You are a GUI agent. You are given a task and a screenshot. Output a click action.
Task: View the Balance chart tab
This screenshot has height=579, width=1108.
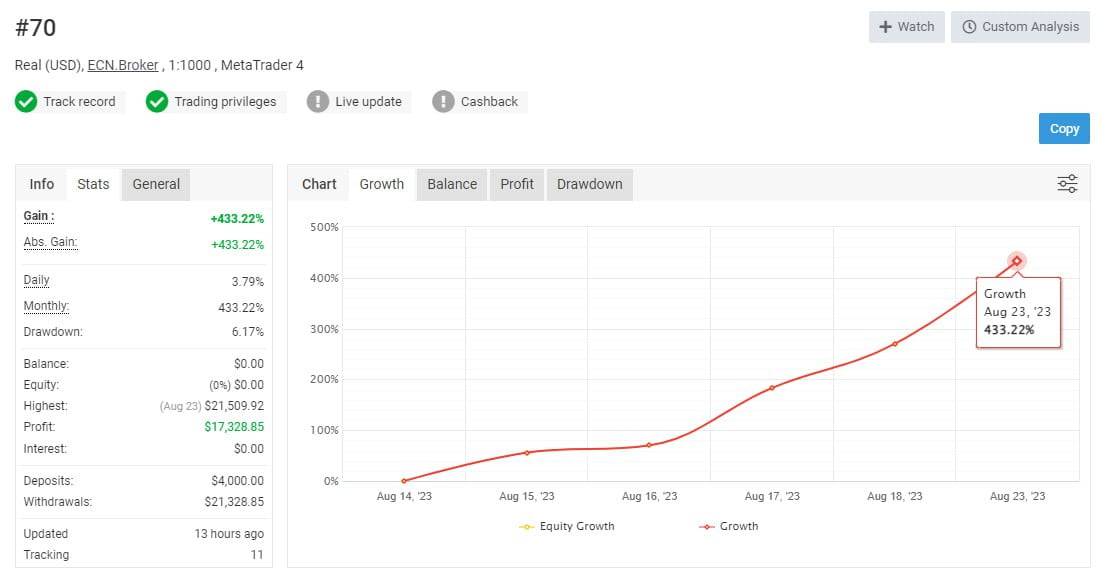click(x=451, y=184)
